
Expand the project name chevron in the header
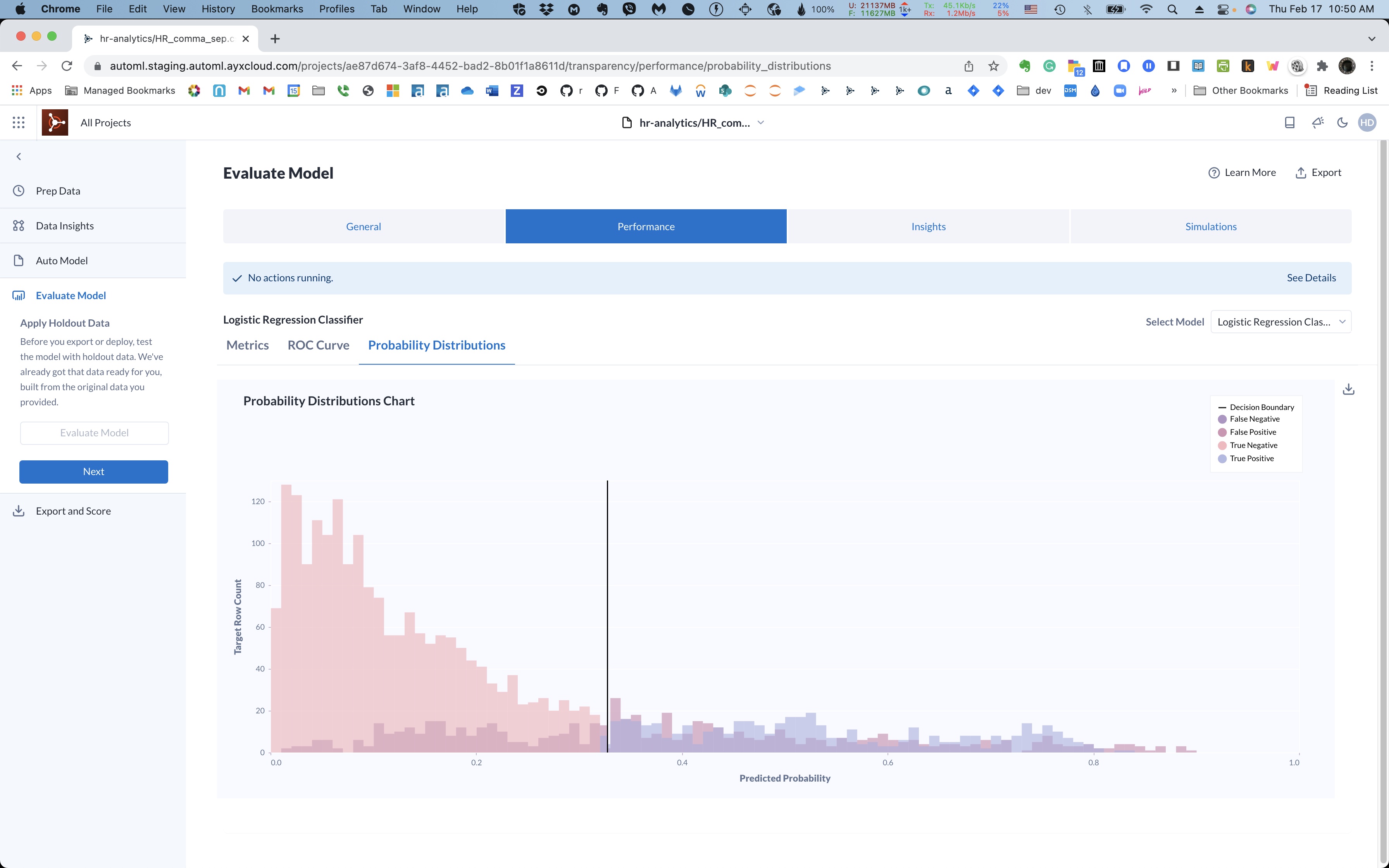click(761, 122)
